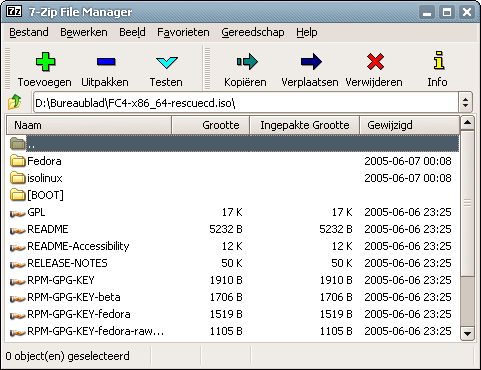Click the parent directory '..' folder icon
Screen dimensions: 481x370
(x=18, y=144)
